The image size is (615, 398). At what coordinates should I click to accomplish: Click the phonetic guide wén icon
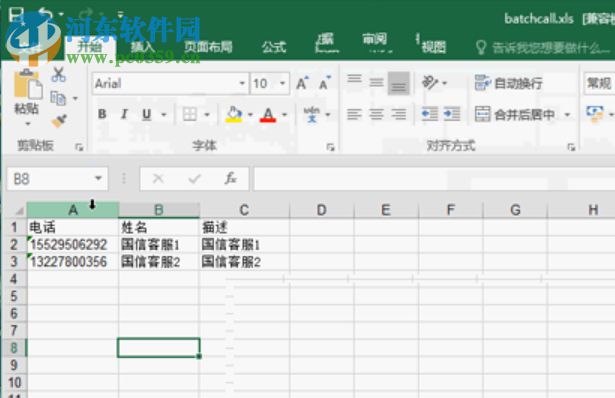click(312, 114)
